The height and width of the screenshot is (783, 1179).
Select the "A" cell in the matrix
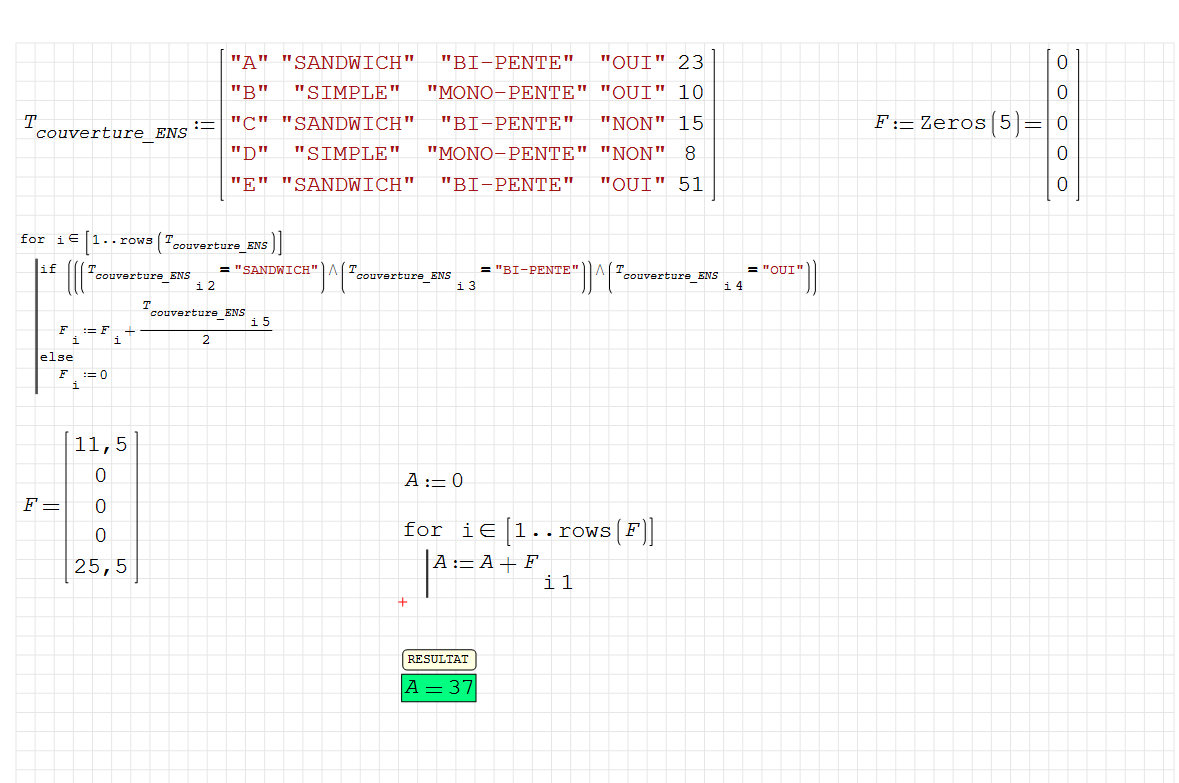[249, 63]
